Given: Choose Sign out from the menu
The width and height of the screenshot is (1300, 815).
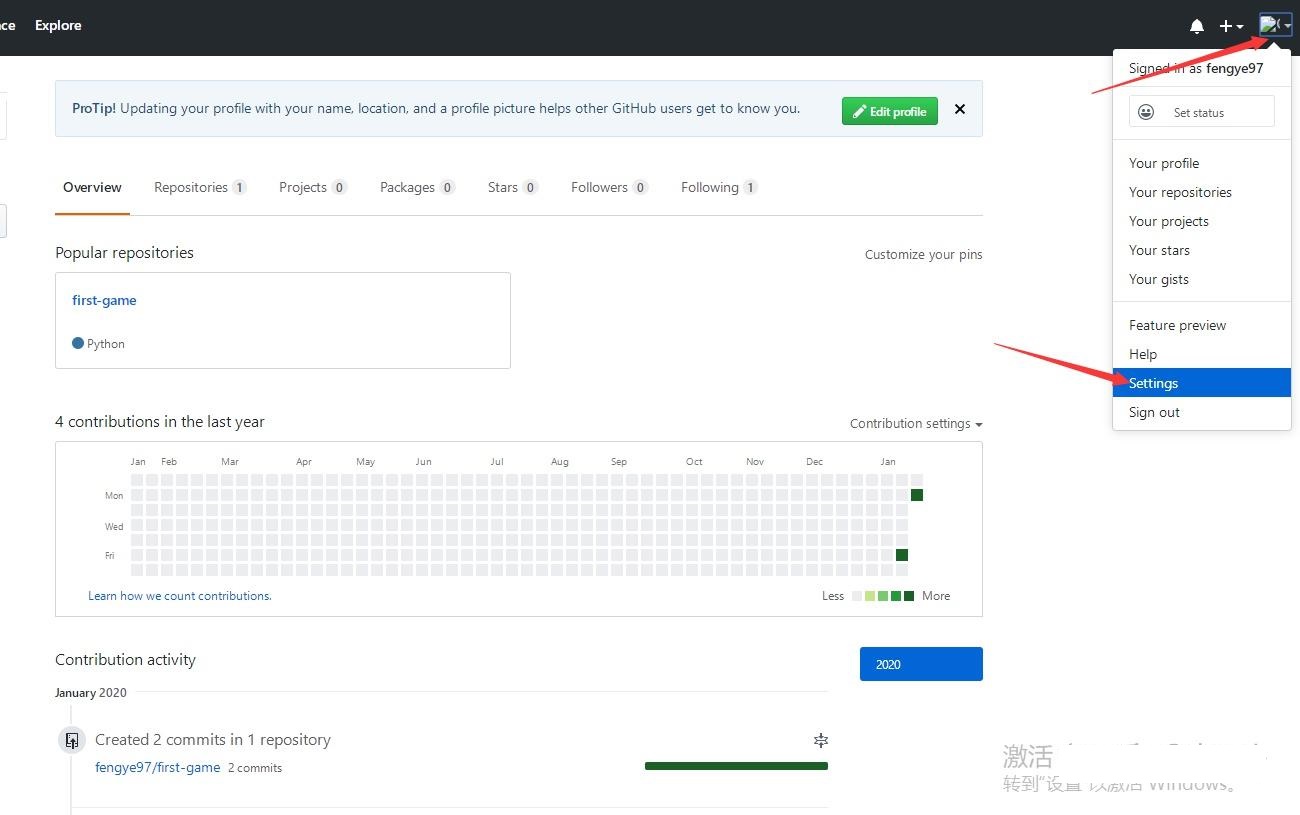Looking at the screenshot, I should pyautogui.click(x=1154, y=412).
